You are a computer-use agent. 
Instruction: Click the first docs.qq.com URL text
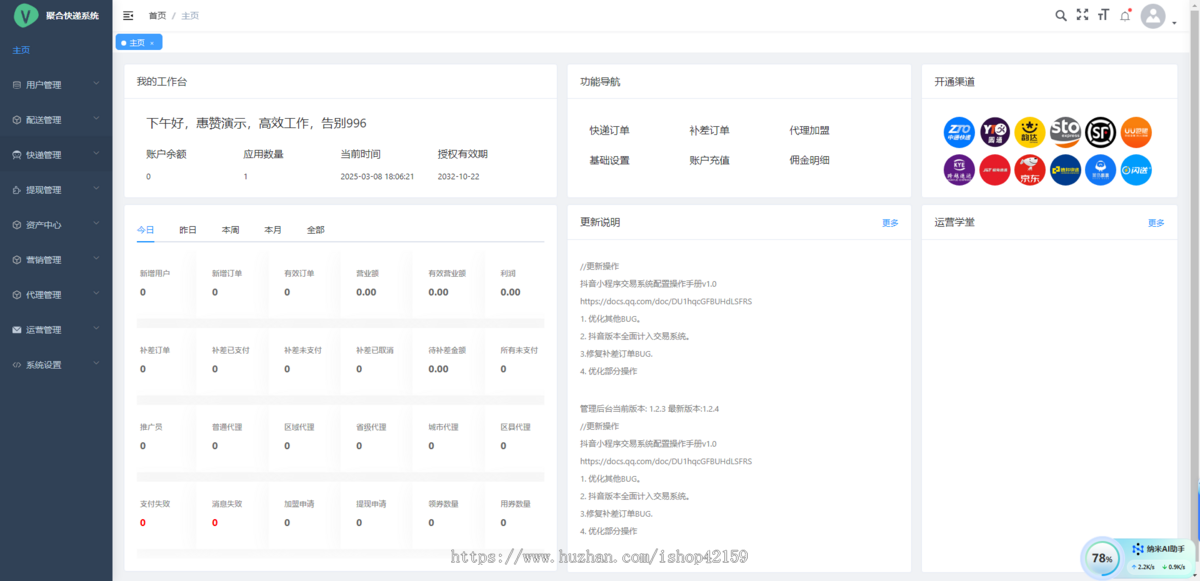click(x=666, y=301)
